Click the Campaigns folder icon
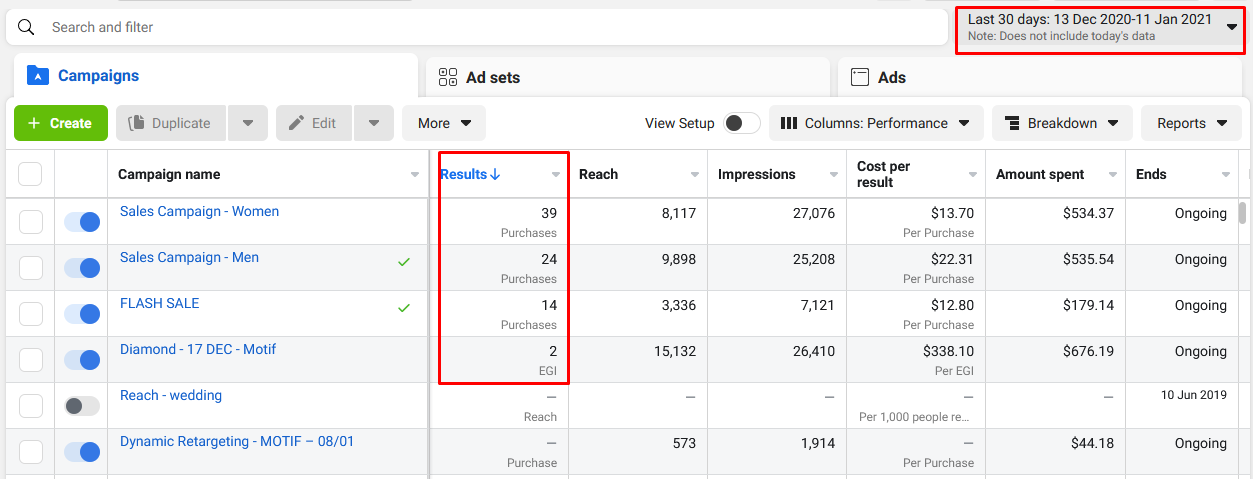The height and width of the screenshot is (479, 1253). coord(38,76)
